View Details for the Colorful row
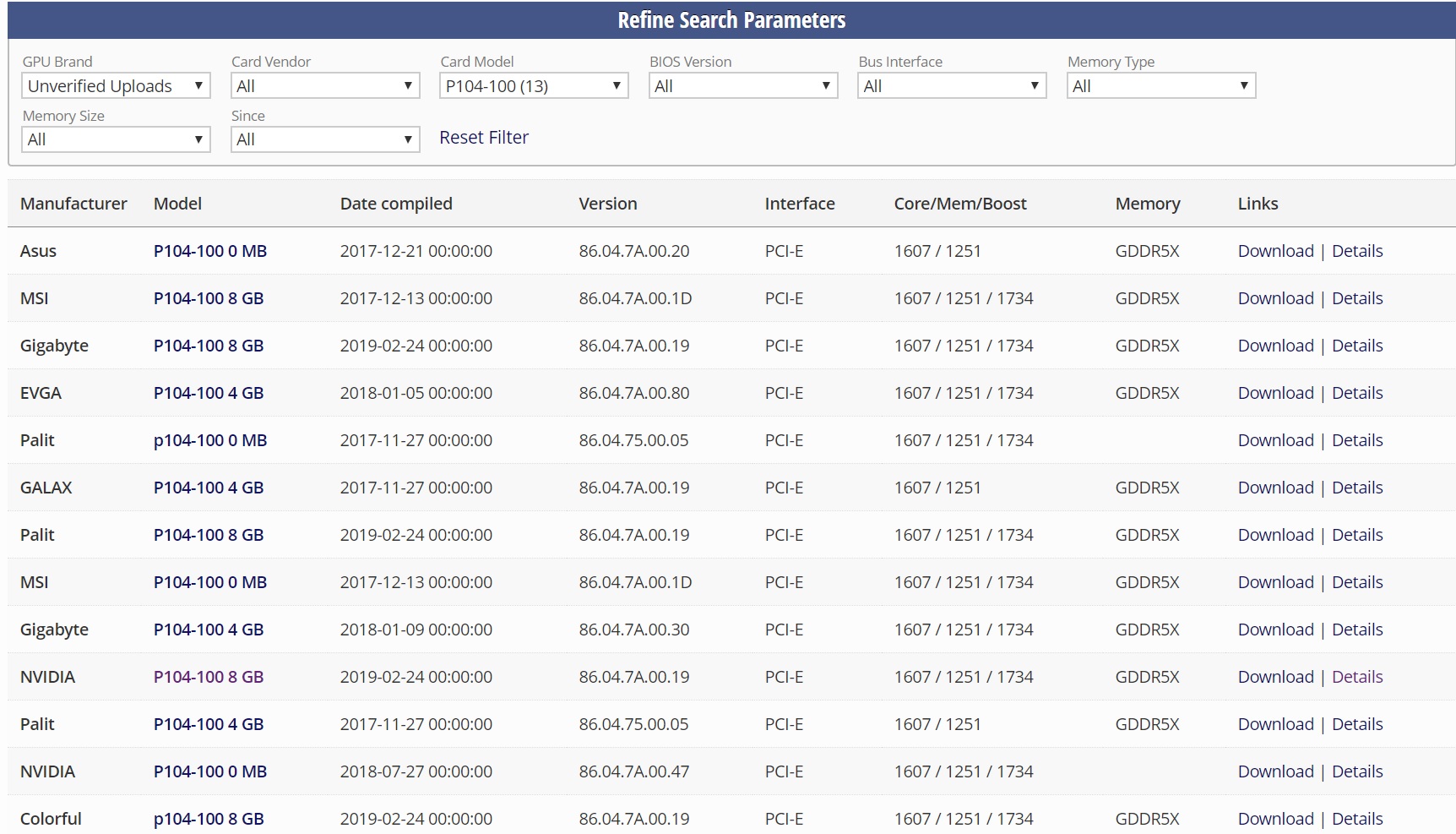 tap(1357, 819)
